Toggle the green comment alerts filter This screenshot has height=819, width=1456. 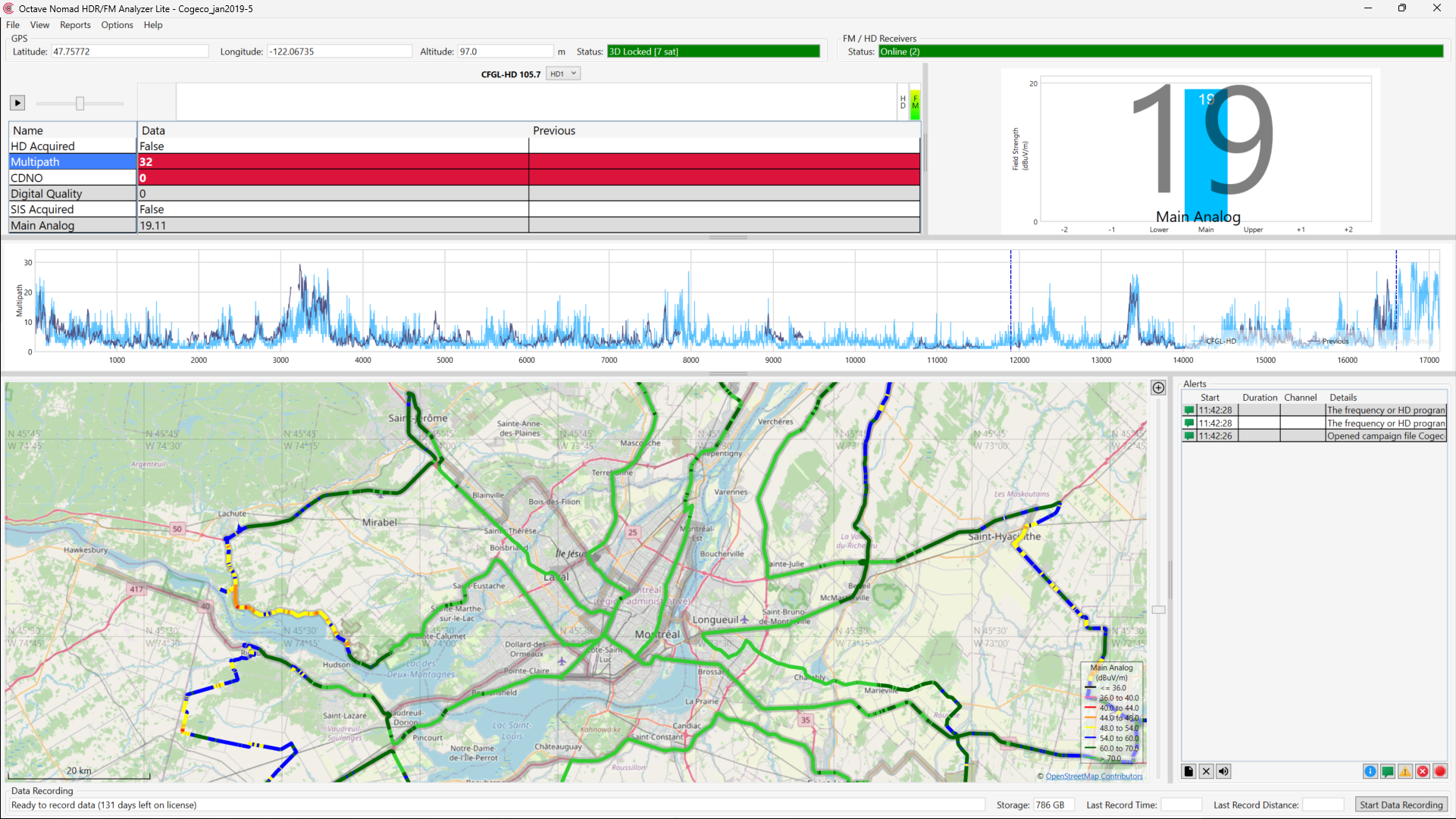tap(1388, 771)
